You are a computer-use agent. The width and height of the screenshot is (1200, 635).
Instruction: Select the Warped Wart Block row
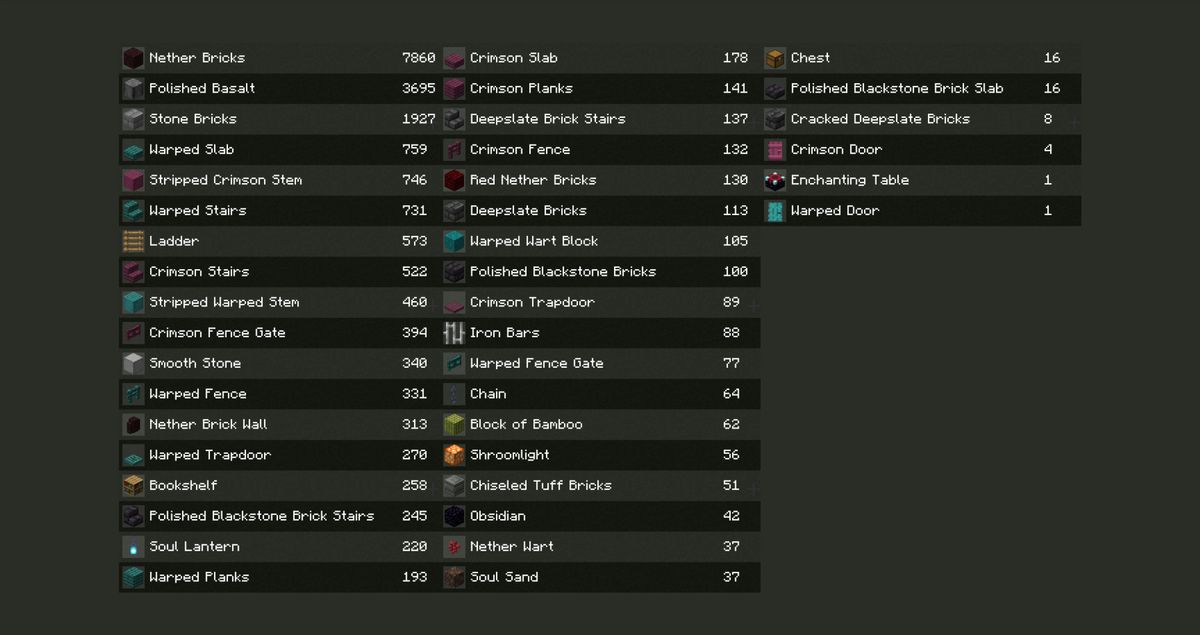point(600,241)
